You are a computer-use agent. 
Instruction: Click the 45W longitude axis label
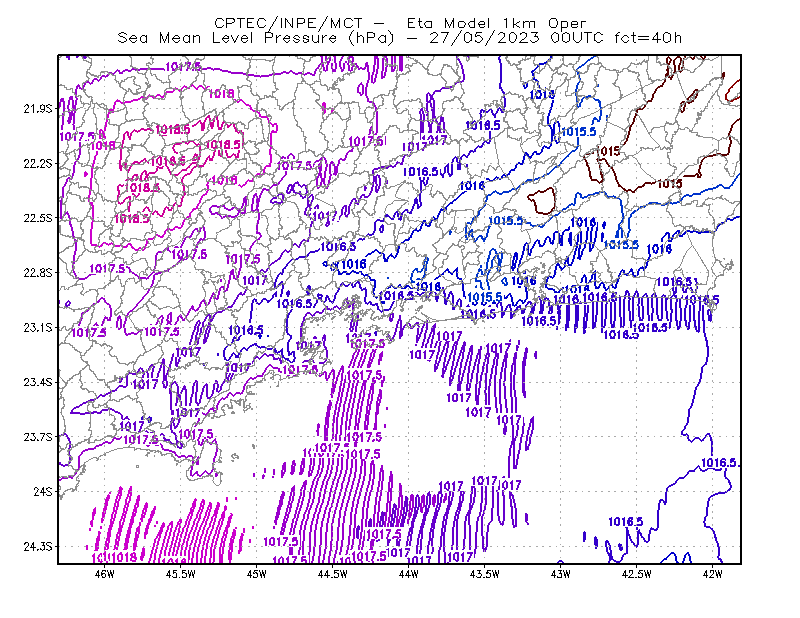[257, 574]
